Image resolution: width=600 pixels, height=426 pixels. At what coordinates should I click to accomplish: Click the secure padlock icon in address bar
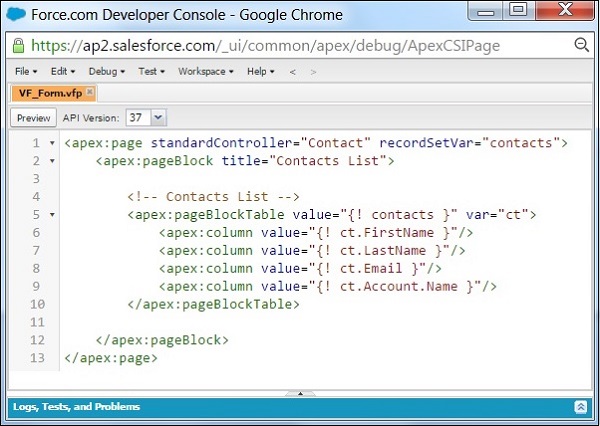pos(18,46)
